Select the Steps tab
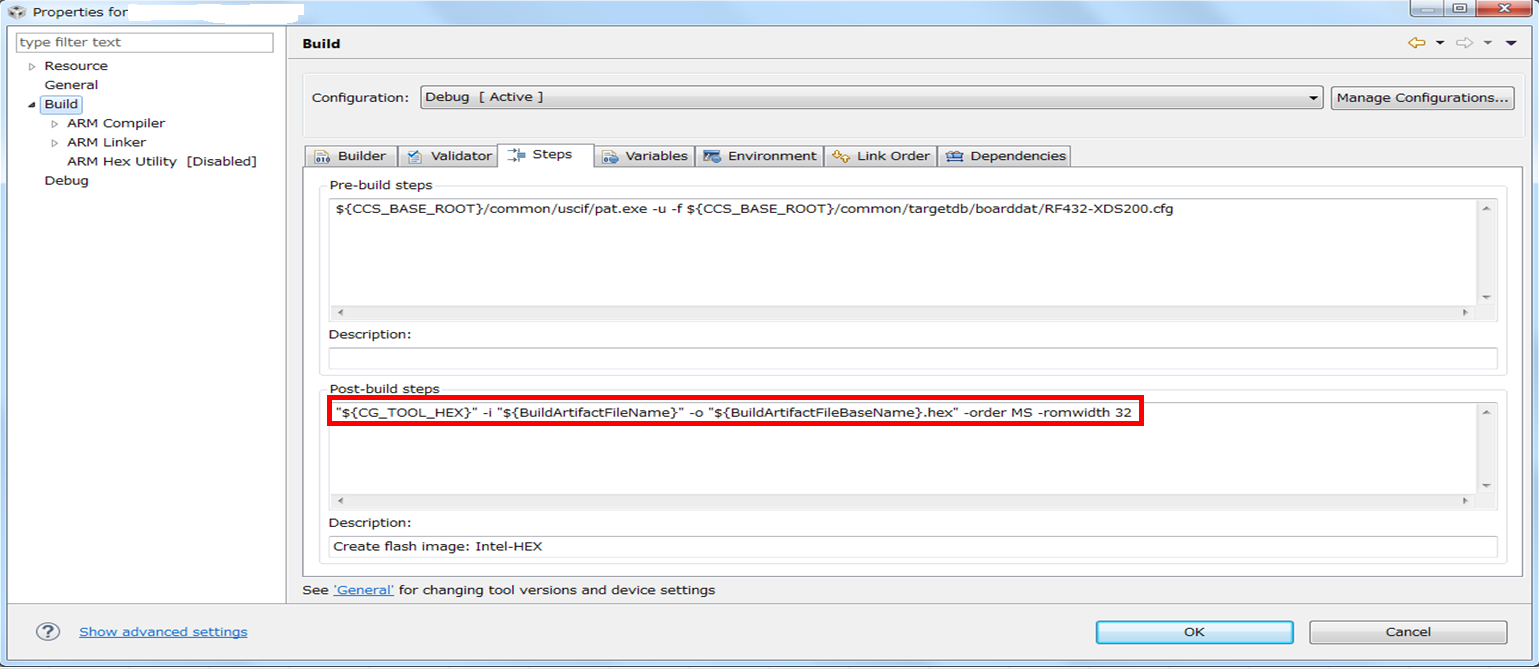 coord(545,155)
